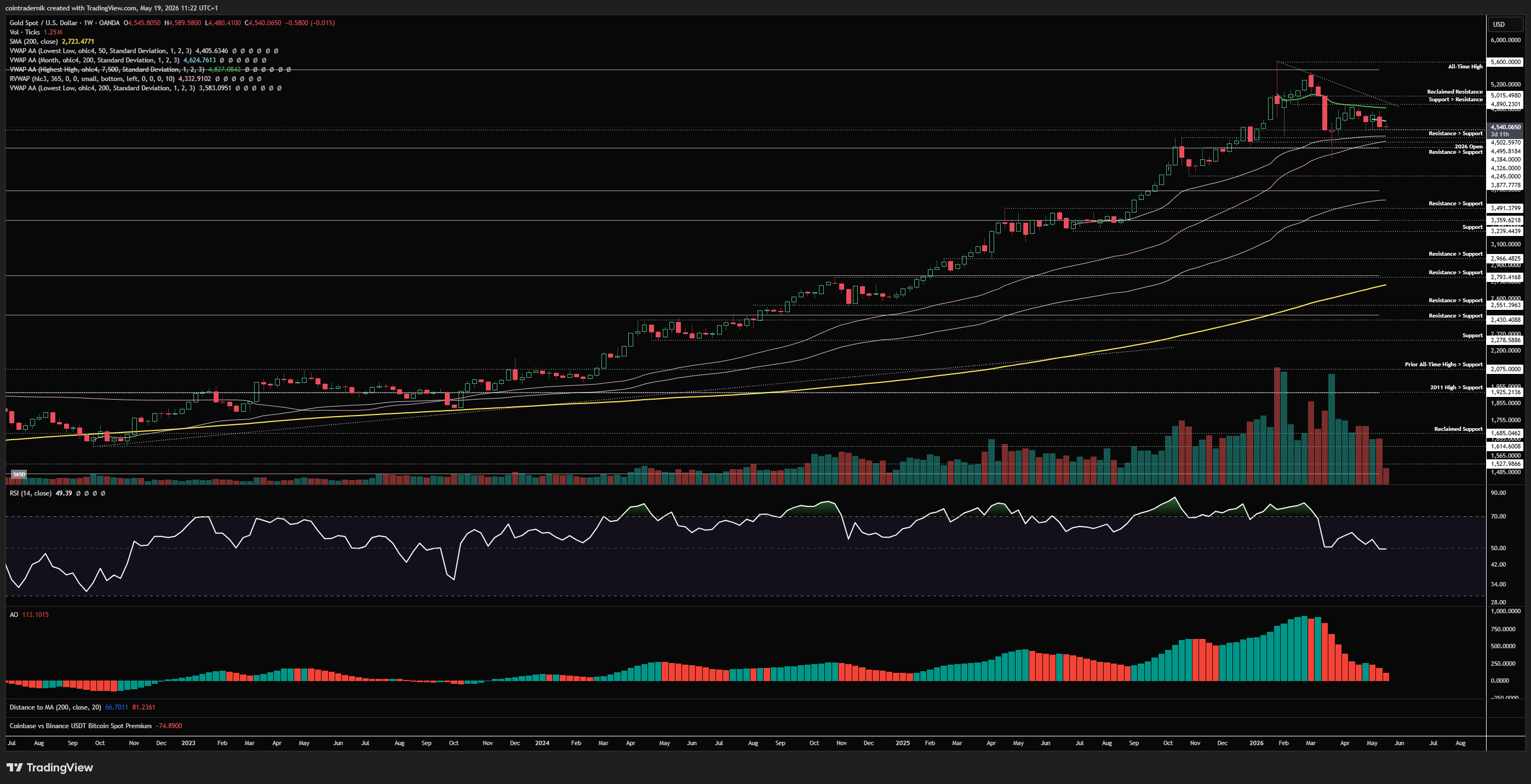The image size is (1531, 784).
Task: Click the Prior All-Time Highs > Support label
Action: 1444,364
